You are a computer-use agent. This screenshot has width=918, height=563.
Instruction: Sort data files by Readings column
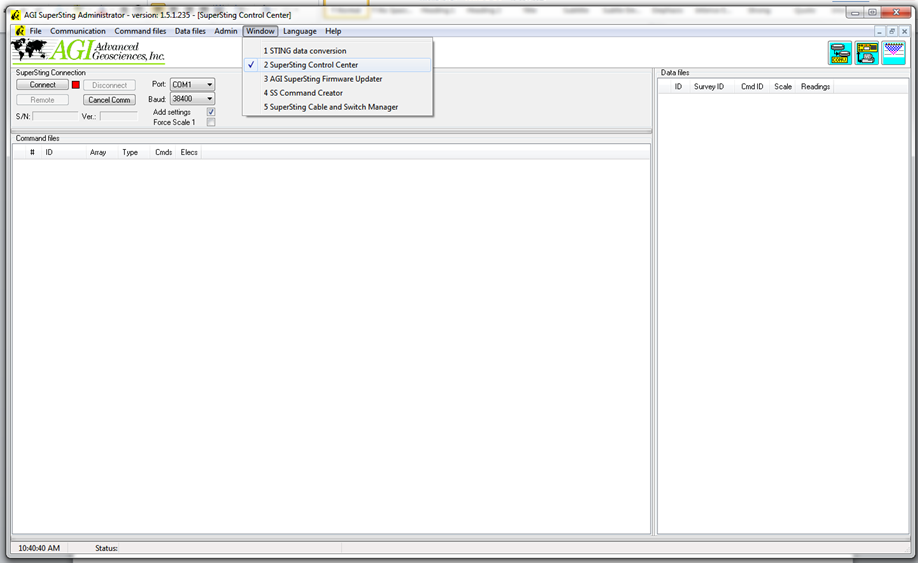point(816,87)
